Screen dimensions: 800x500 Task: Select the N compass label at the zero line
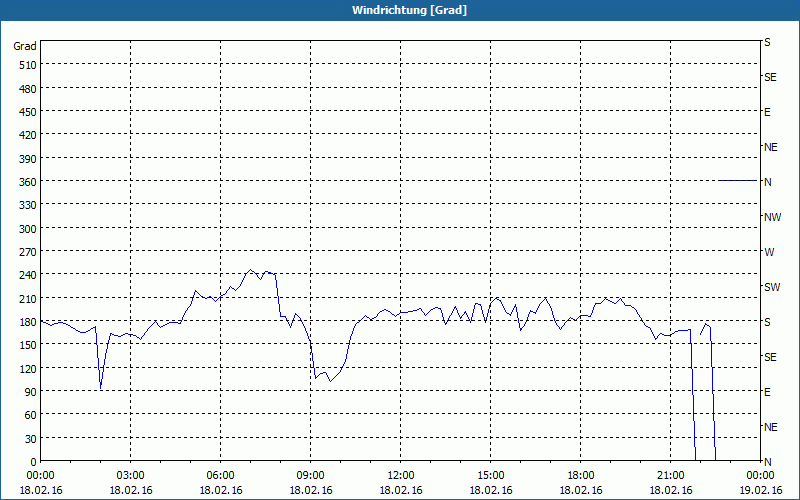click(x=767, y=462)
